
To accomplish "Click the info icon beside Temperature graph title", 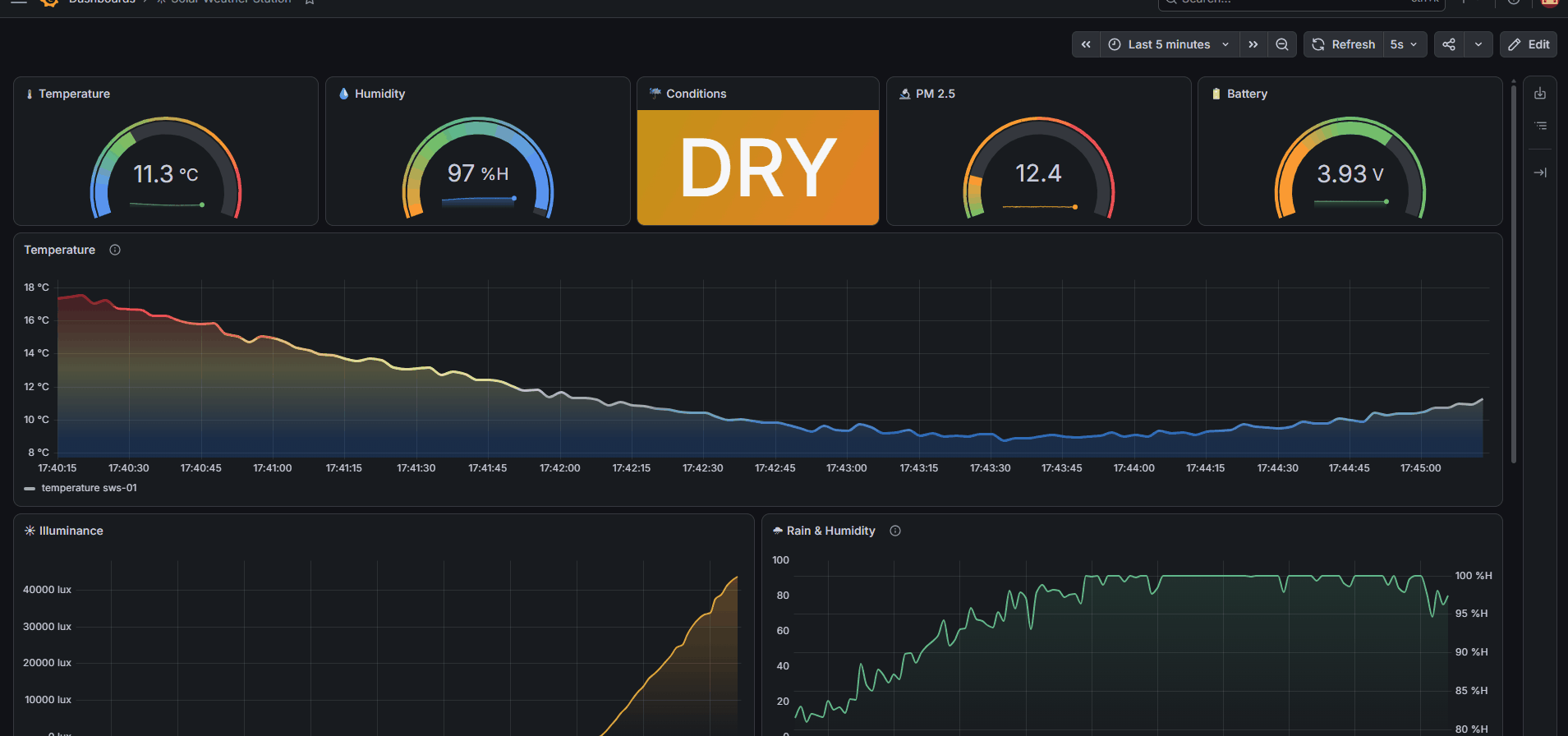I will click(115, 250).
